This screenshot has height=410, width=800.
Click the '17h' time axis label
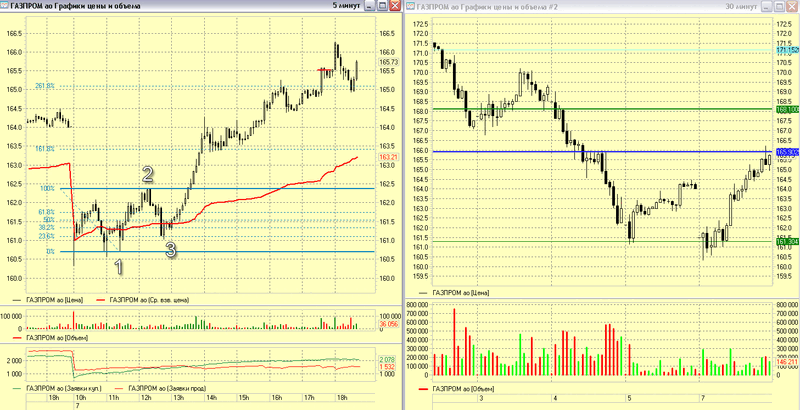309,396
